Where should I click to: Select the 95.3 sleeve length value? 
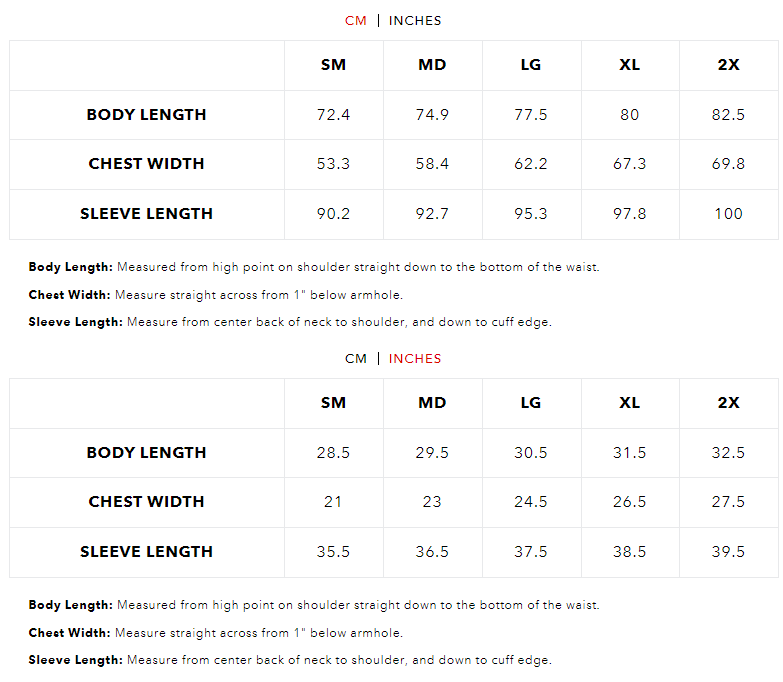click(x=531, y=213)
